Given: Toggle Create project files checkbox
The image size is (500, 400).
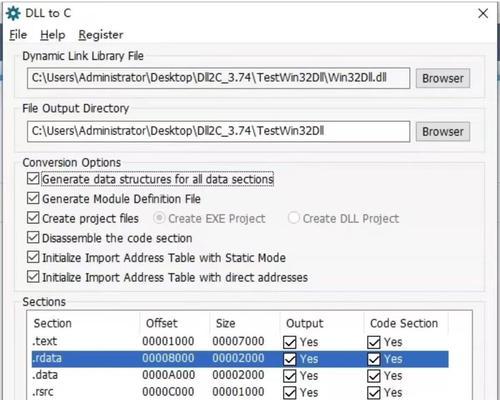Looking at the screenshot, I should pos(33,218).
